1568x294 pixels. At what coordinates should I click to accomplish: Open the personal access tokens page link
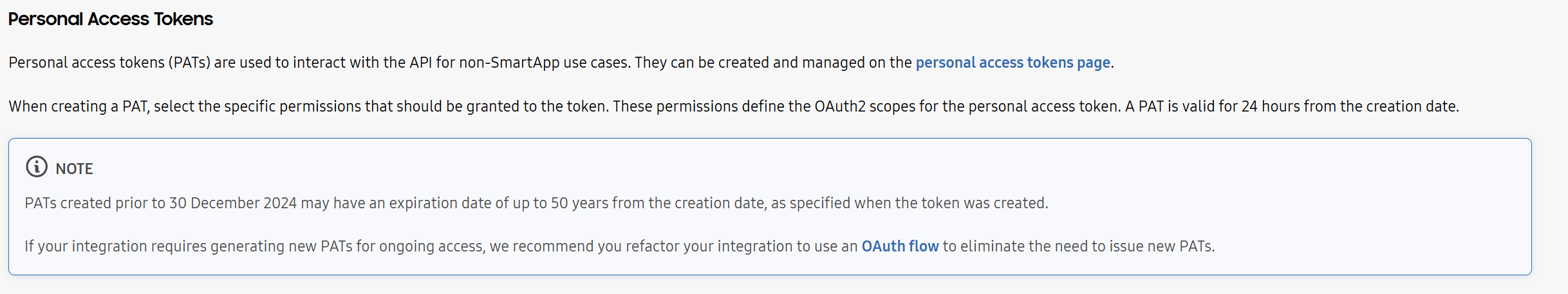pos(1013,63)
